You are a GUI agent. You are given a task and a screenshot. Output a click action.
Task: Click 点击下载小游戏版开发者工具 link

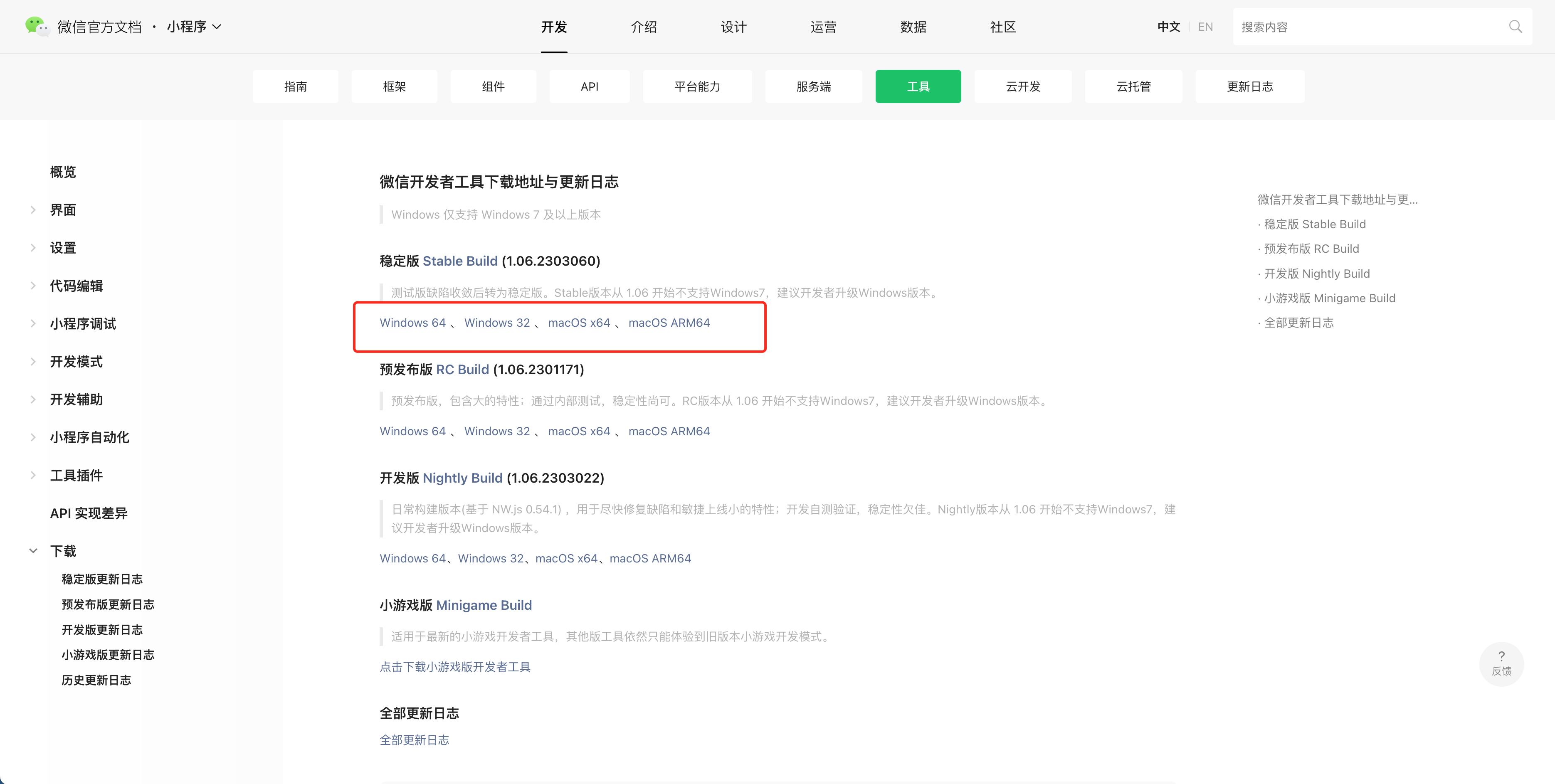coord(454,667)
